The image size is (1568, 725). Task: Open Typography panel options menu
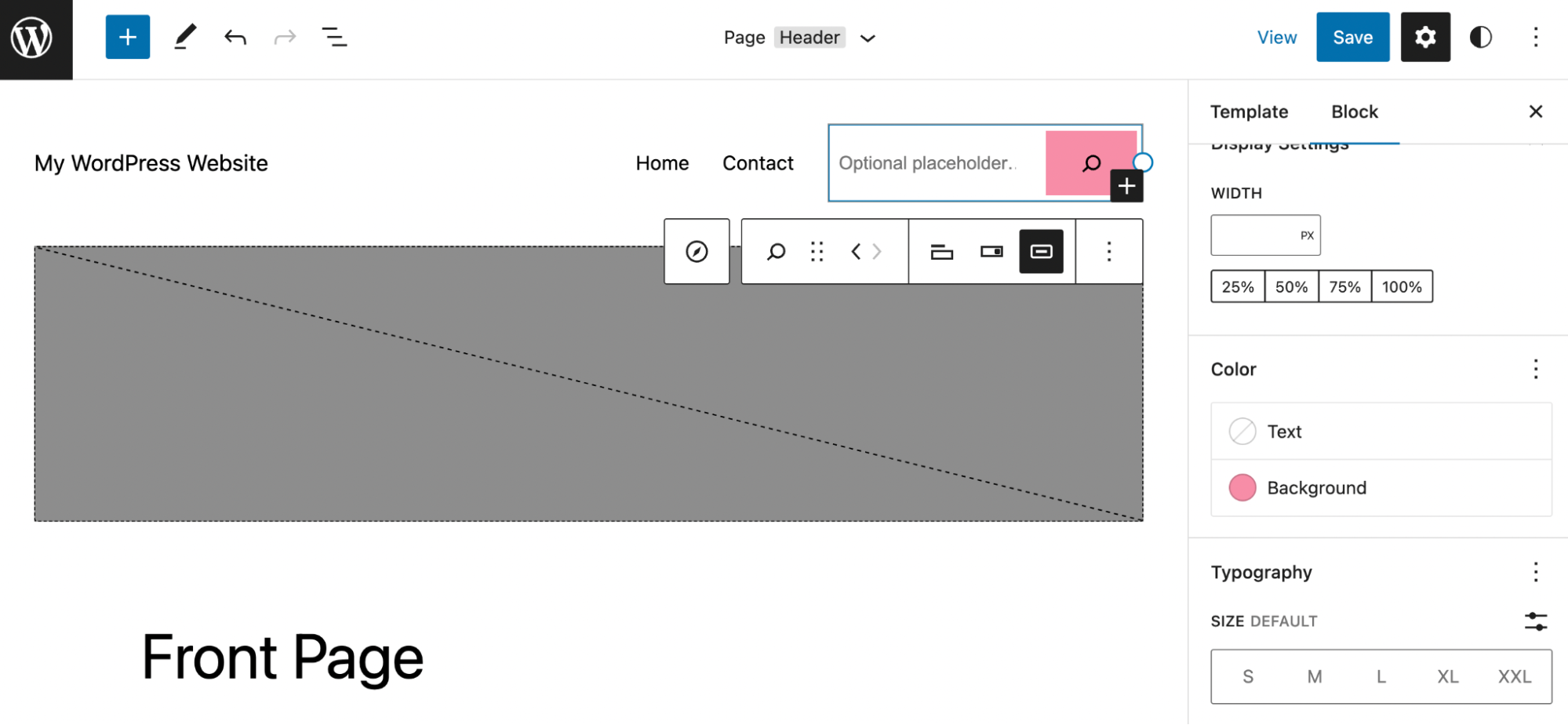(x=1535, y=572)
